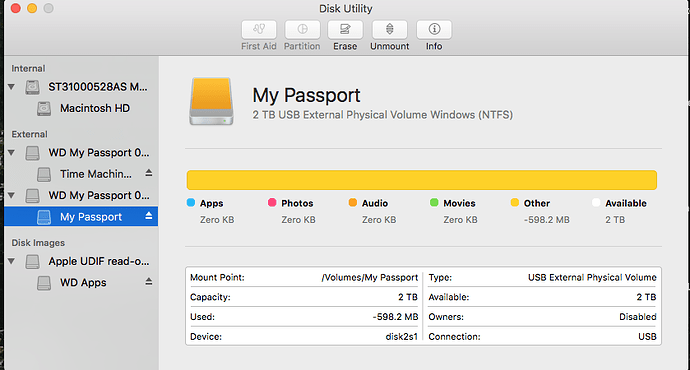Collapse second WD My Passport disk tree
The image size is (690, 370).
pyautogui.click(x=11, y=195)
